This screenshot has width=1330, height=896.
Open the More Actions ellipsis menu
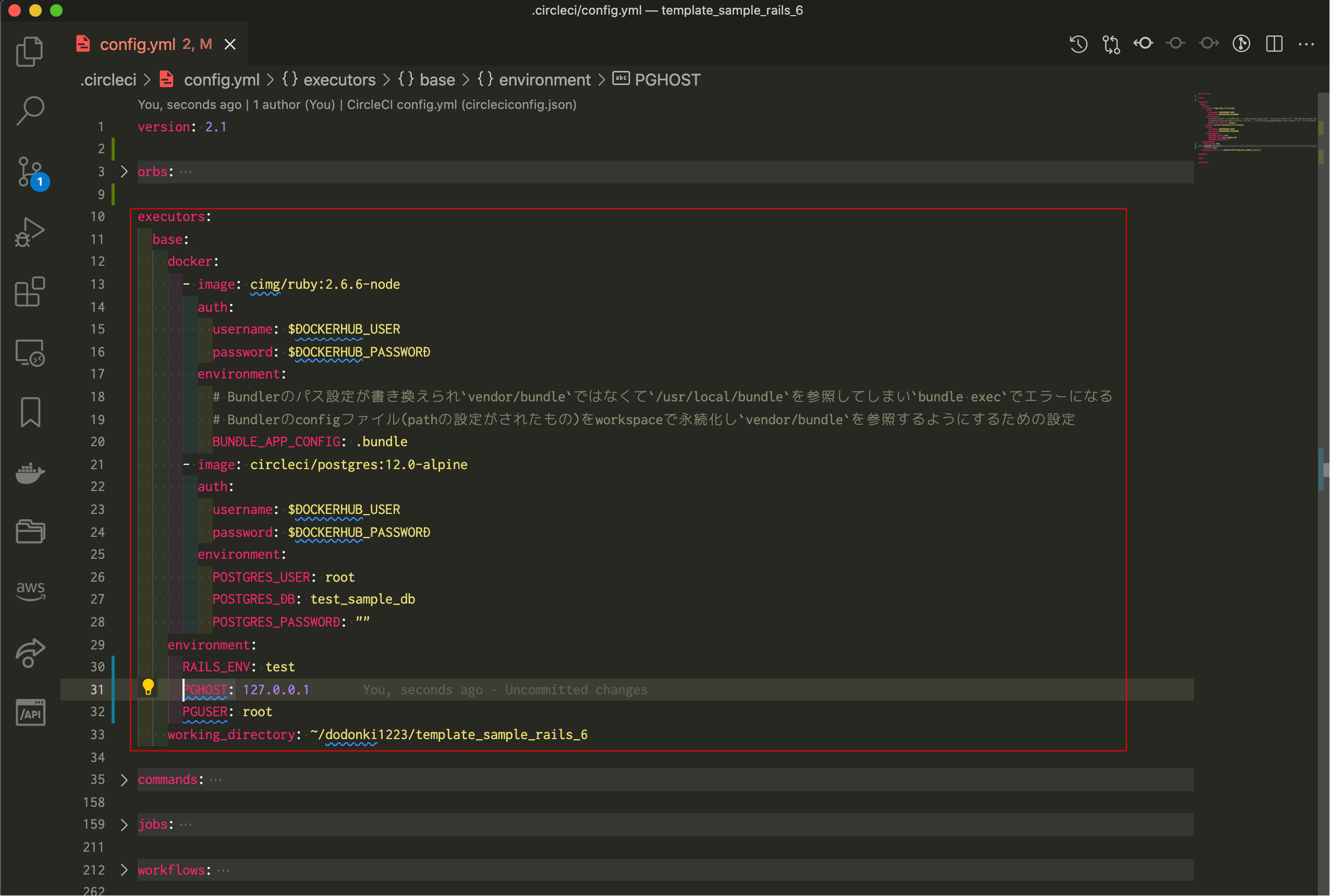tap(1307, 44)
